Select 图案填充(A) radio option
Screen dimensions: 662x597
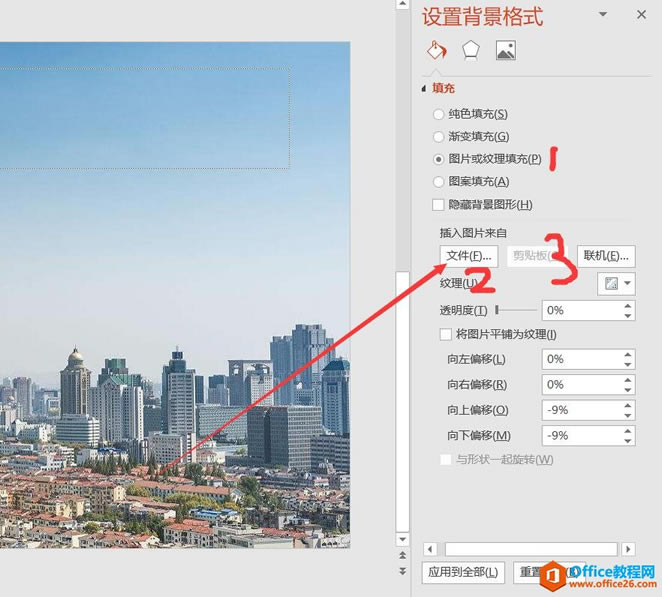pyautogui.click(x=439, y=182)
